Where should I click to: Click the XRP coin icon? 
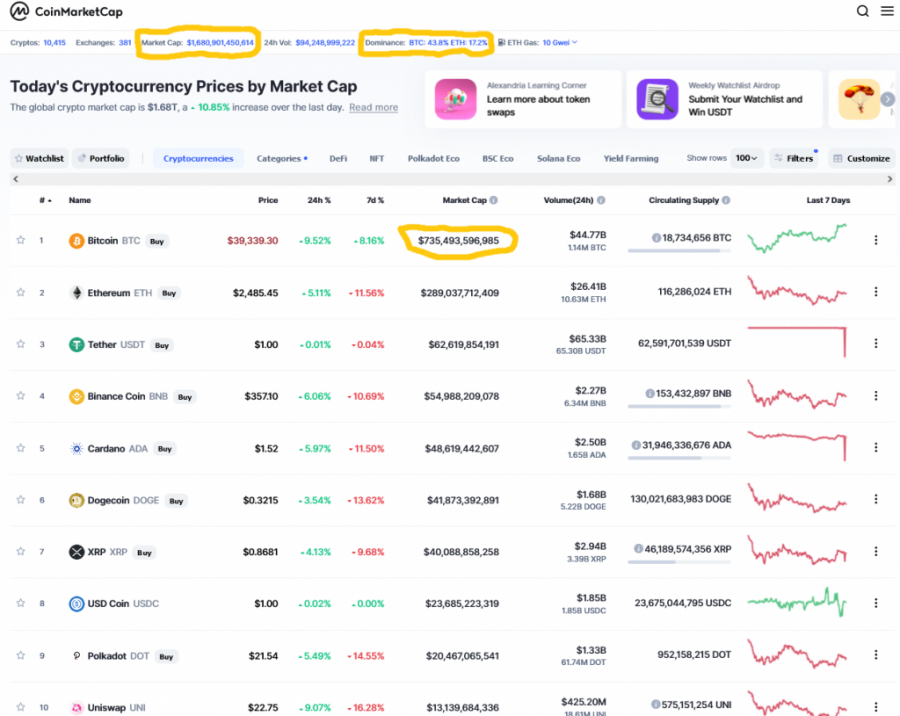coord(76,552)
